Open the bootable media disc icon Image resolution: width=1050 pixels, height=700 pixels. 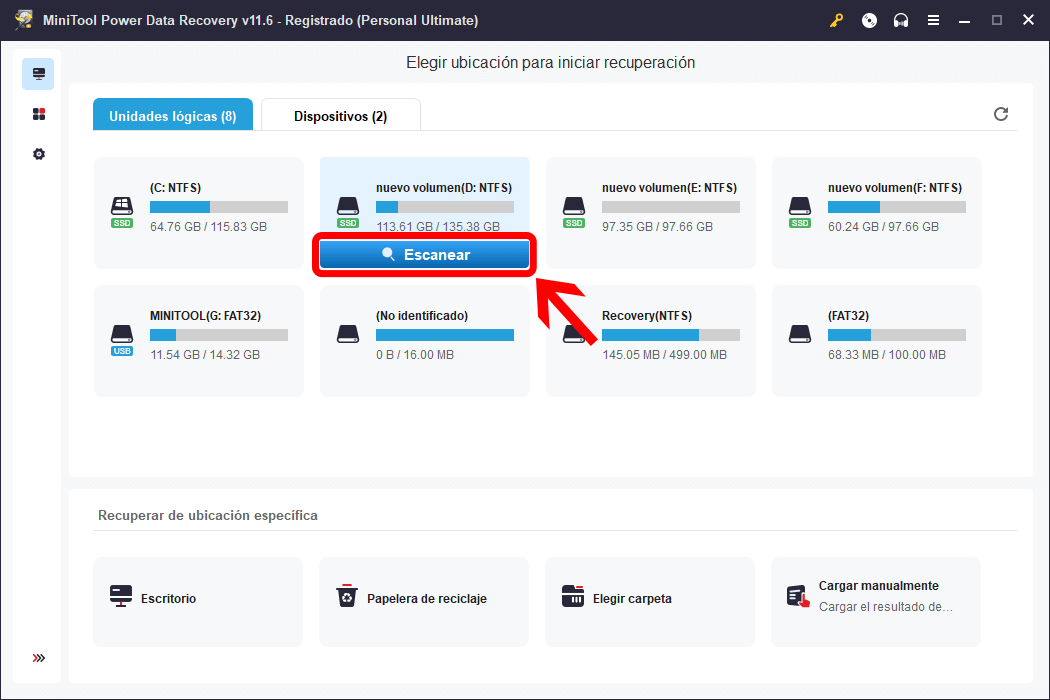pos(869,20)
